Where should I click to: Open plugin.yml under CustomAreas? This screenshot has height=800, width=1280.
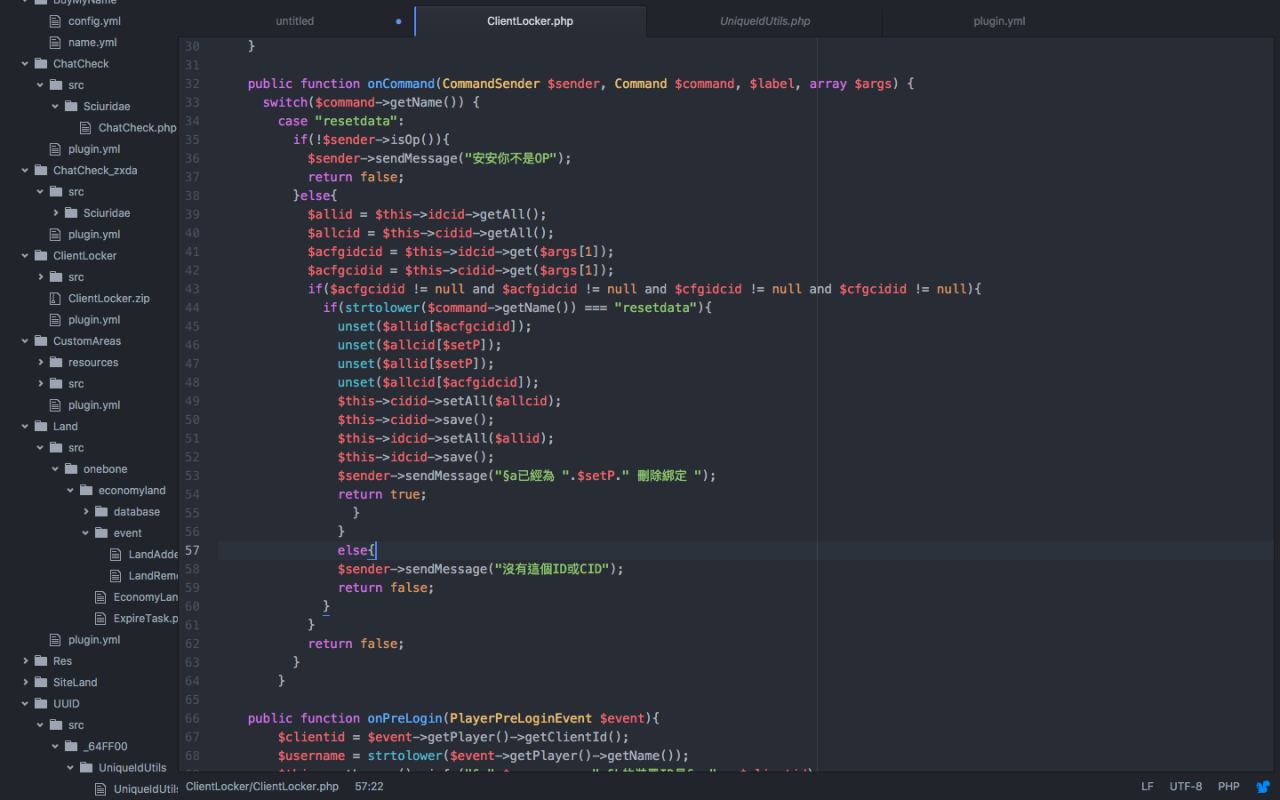pyautogui.click(x=94, y=405)
